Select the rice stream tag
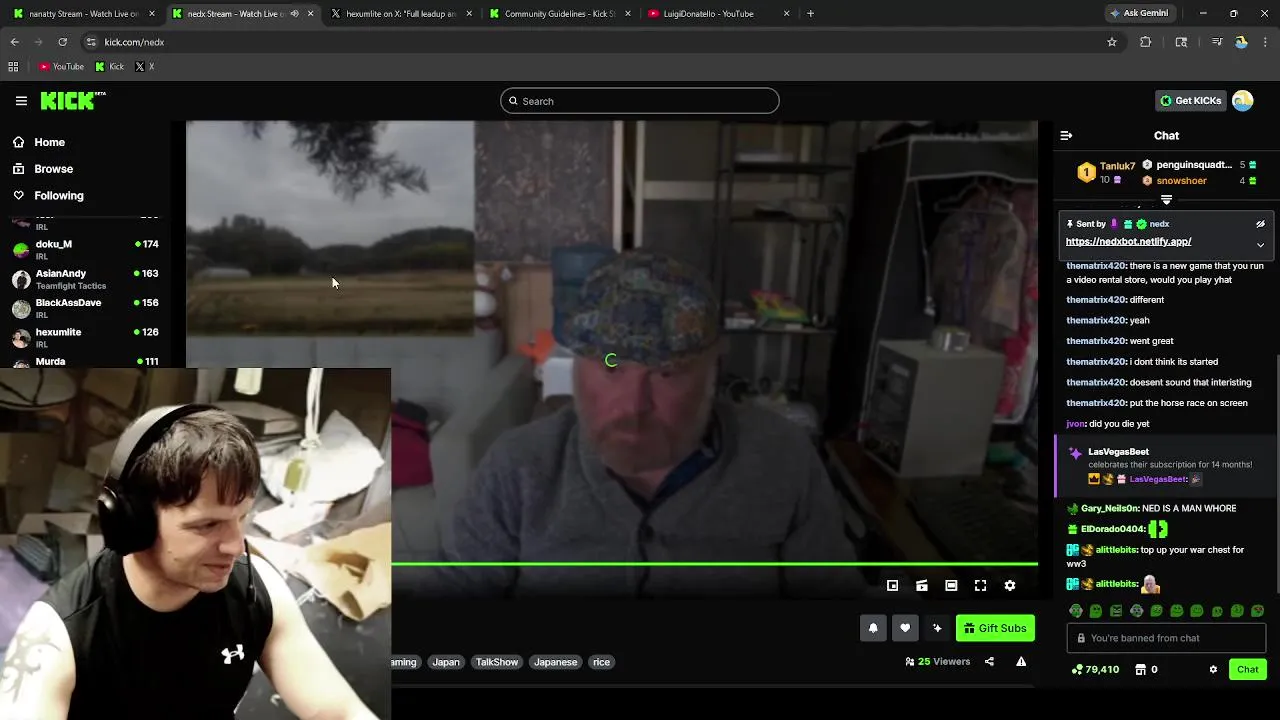 tap(601, 662)
